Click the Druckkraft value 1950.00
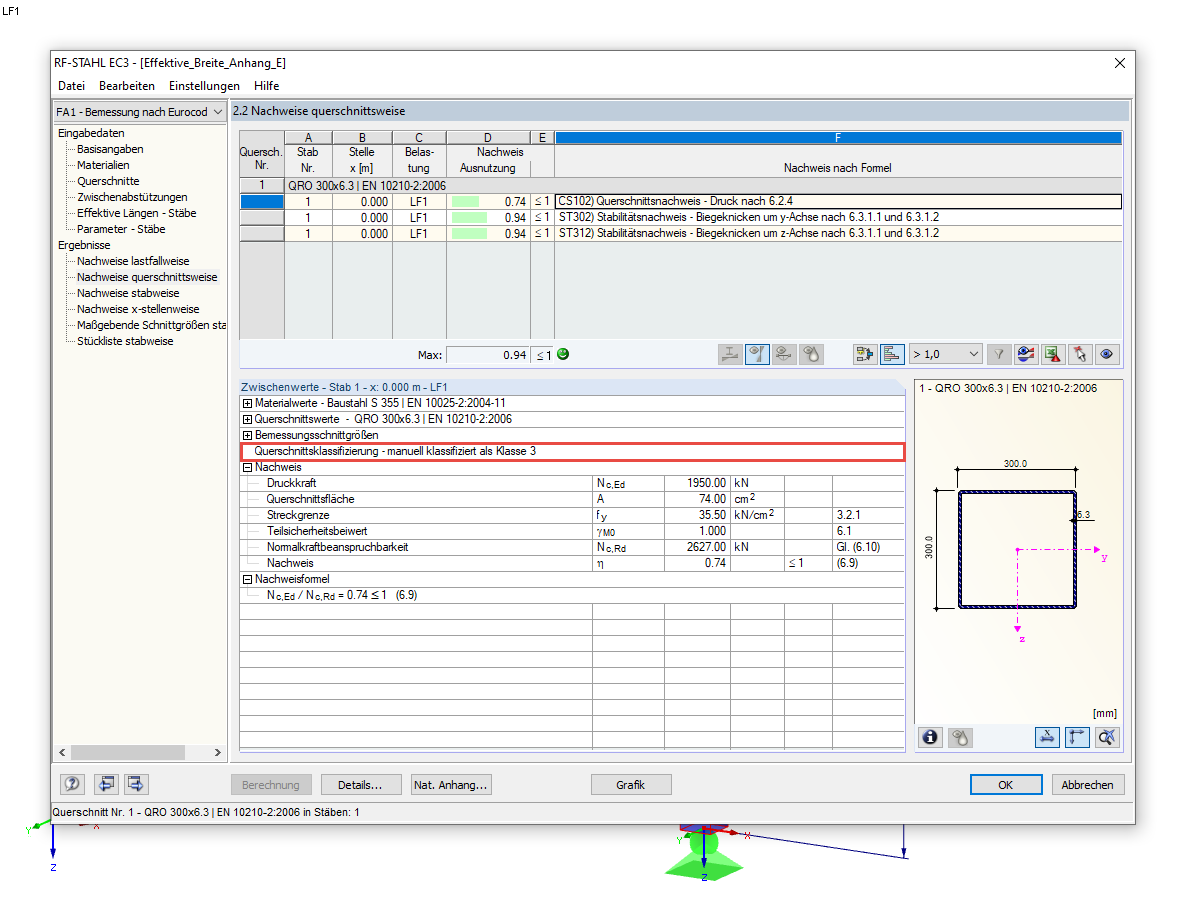The image size is (1200, 900). [x=697, y=483]
